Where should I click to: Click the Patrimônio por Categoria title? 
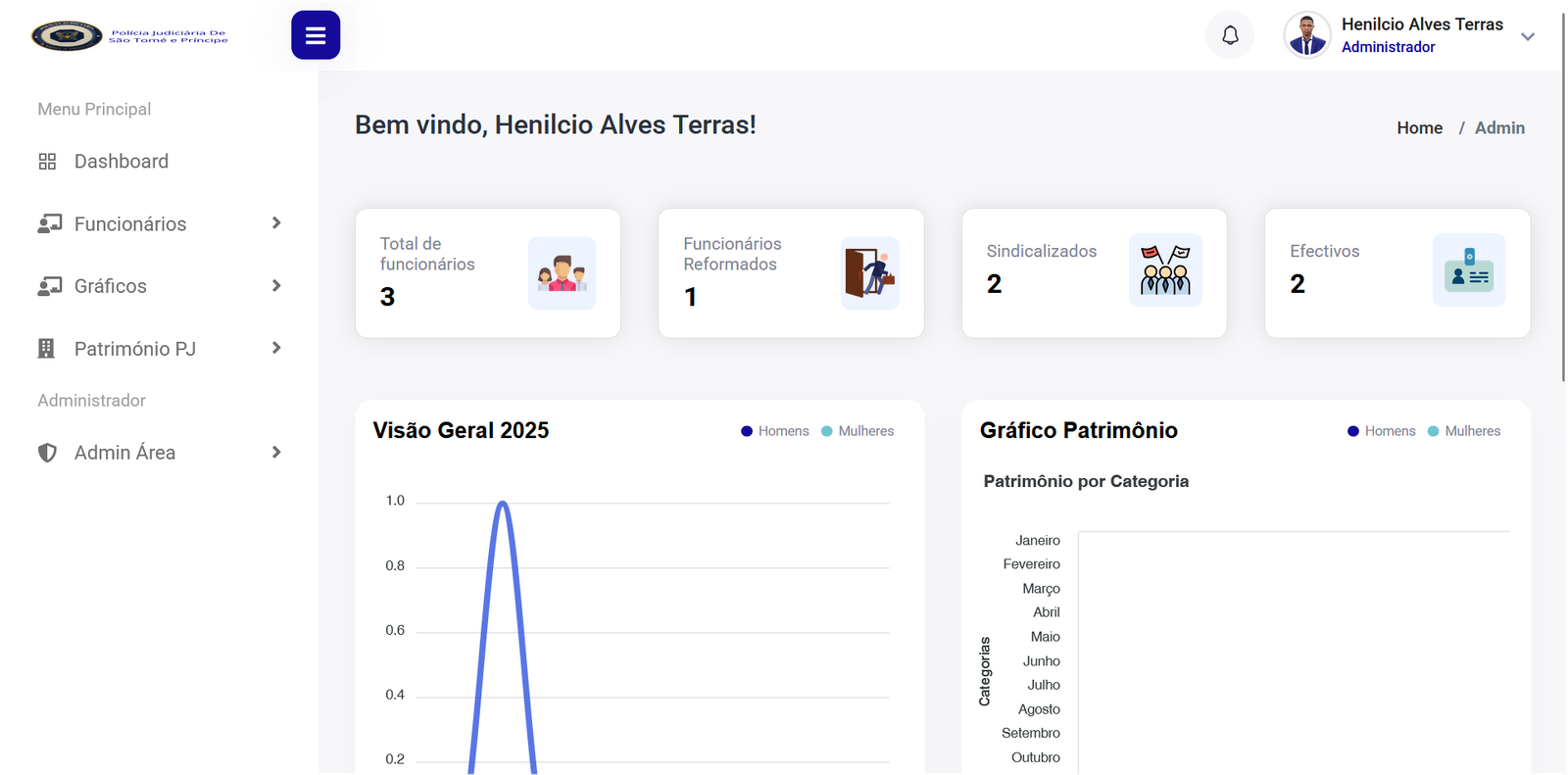click(1086, 482)
